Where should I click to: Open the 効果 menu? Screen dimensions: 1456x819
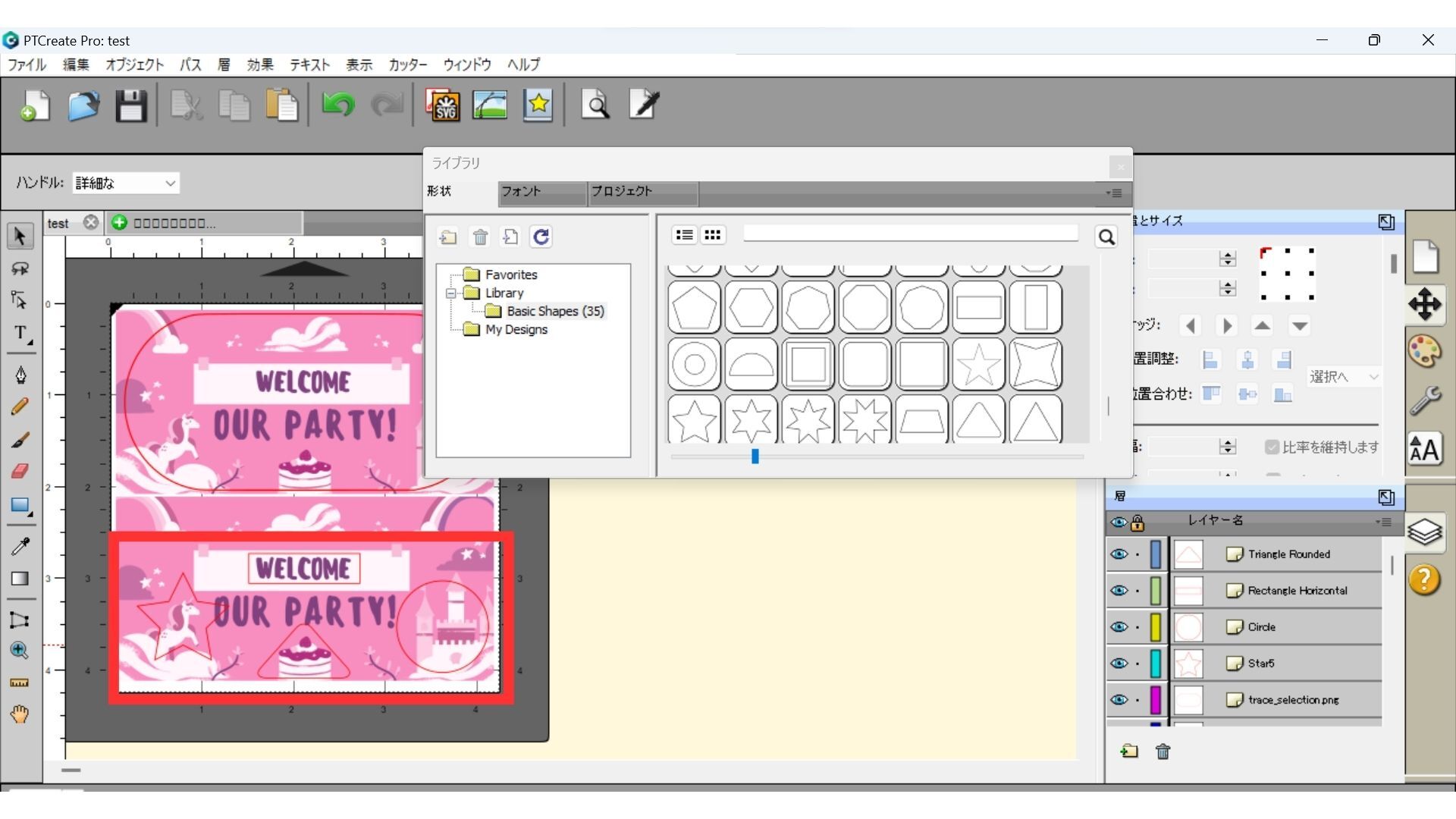(x=260, y=65)
